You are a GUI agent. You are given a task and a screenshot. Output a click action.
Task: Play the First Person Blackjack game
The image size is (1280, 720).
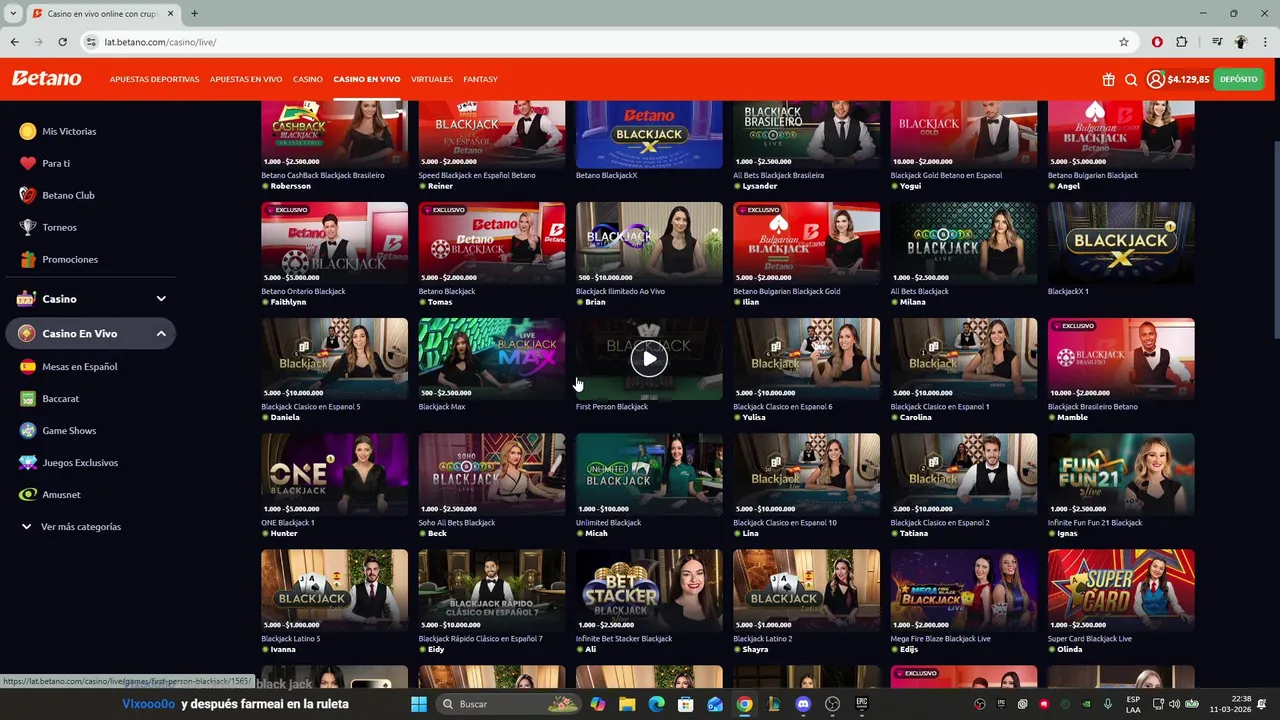tap(649, 359)
